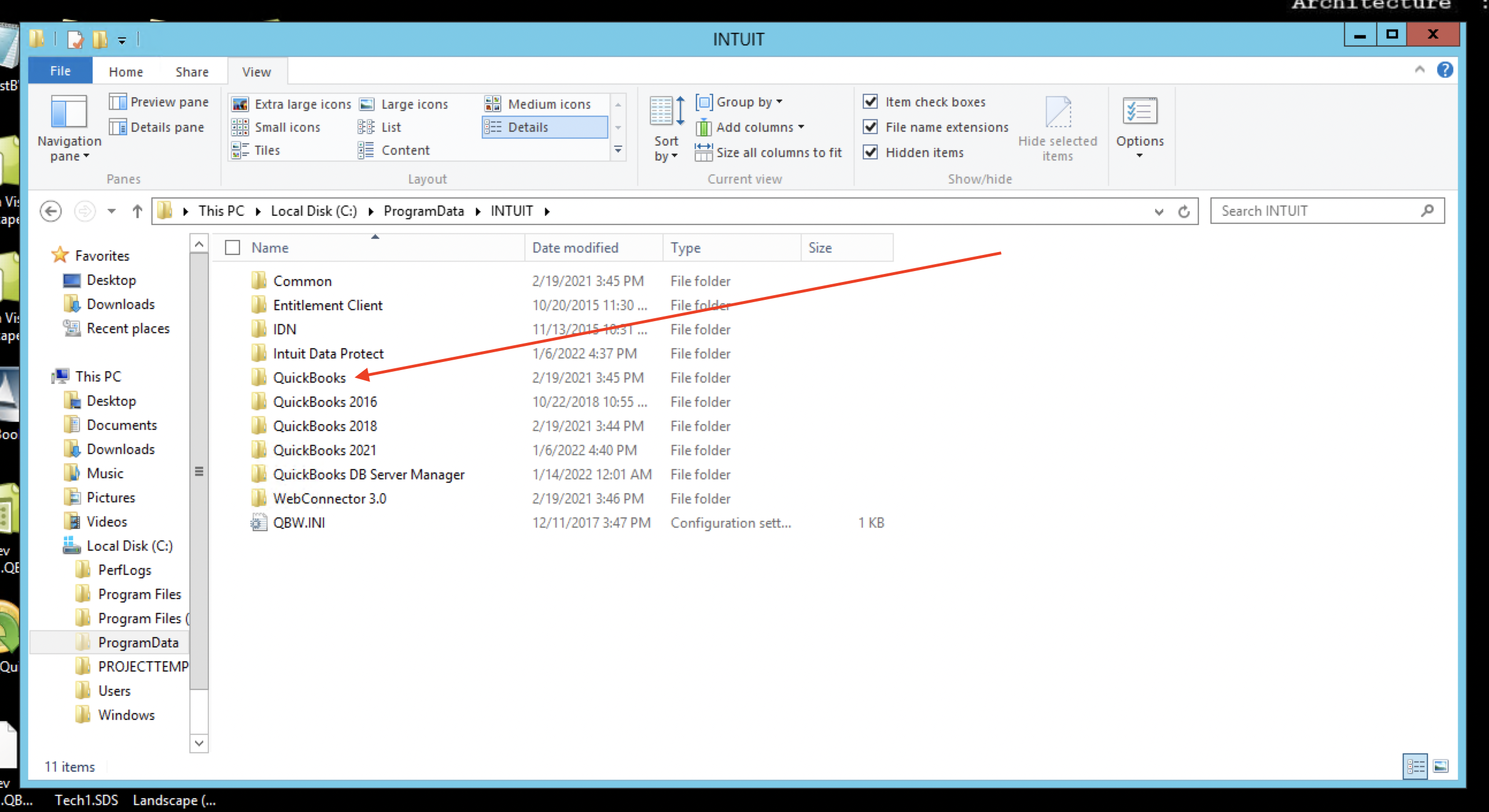
Task: Collapse the ribbon with the caret
Action: (1419, 70)
